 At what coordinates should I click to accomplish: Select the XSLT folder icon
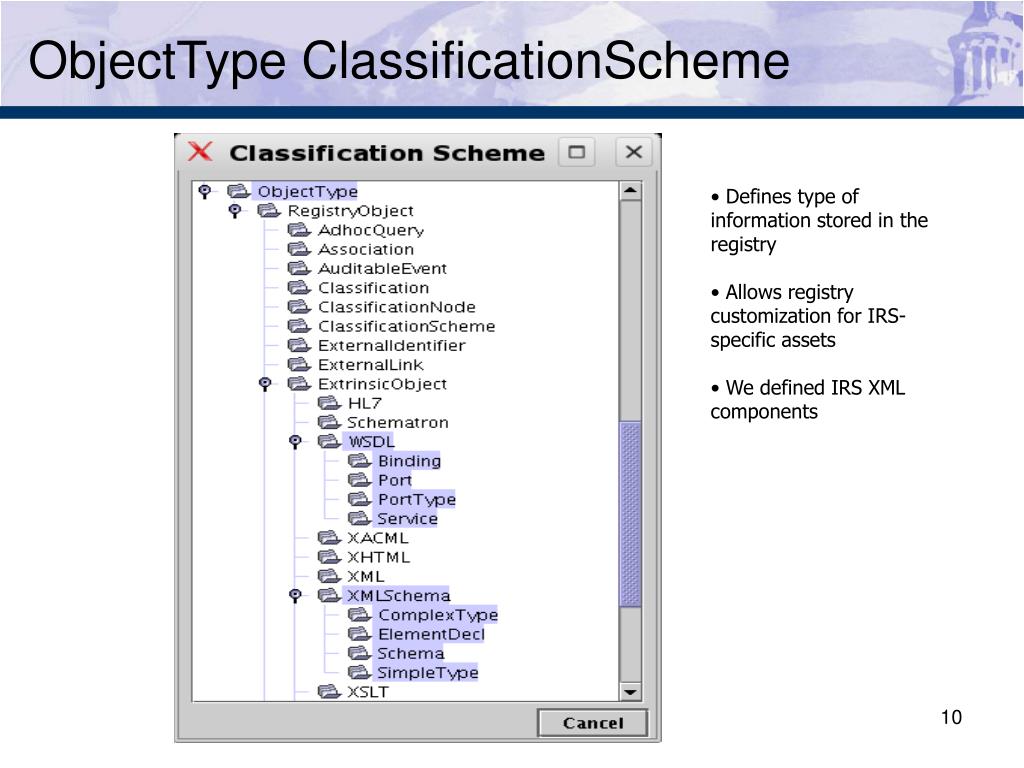[328, 692]
